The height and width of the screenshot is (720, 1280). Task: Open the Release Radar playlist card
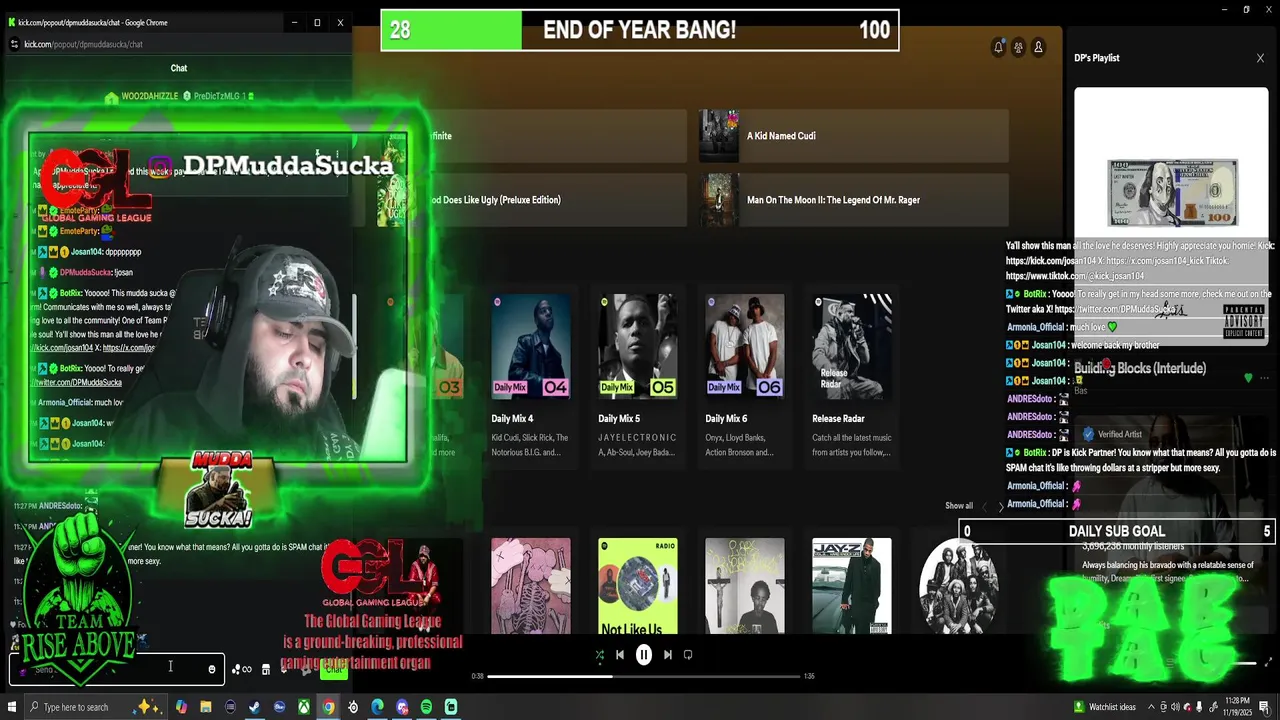click(x=852, y=375)
